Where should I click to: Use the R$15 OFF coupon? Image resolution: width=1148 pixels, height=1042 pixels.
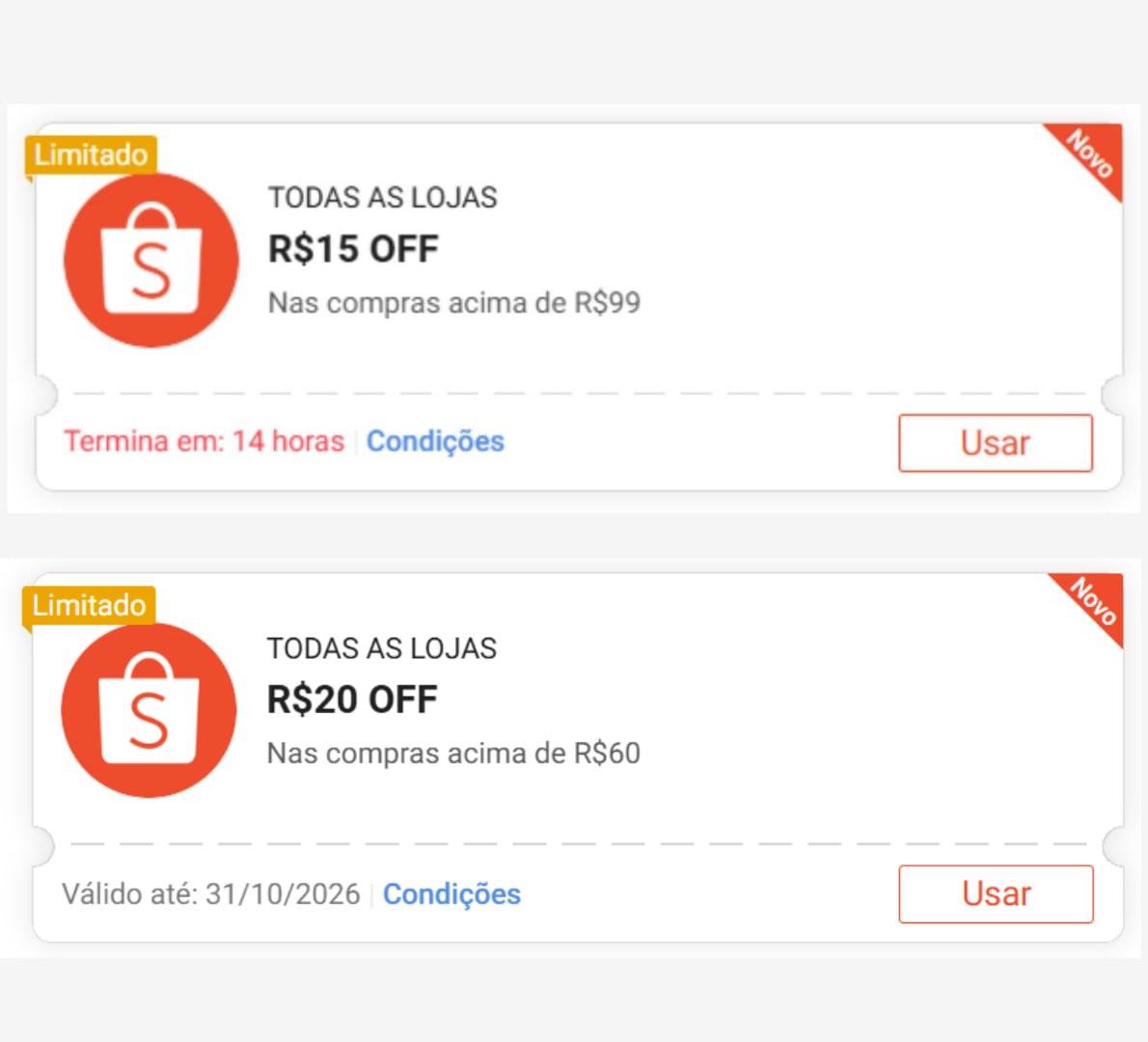coord(996,443)
